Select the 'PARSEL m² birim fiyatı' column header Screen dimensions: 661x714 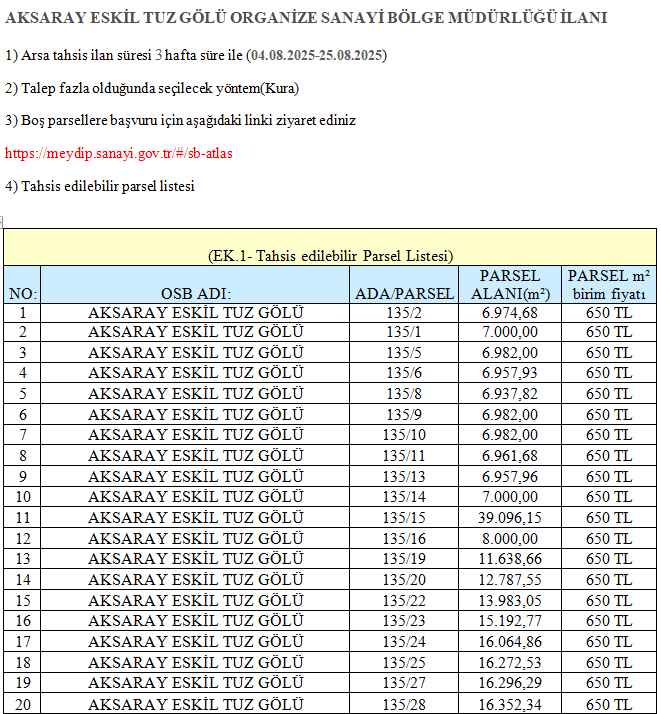pyautogui.click(x=609, y=284)
